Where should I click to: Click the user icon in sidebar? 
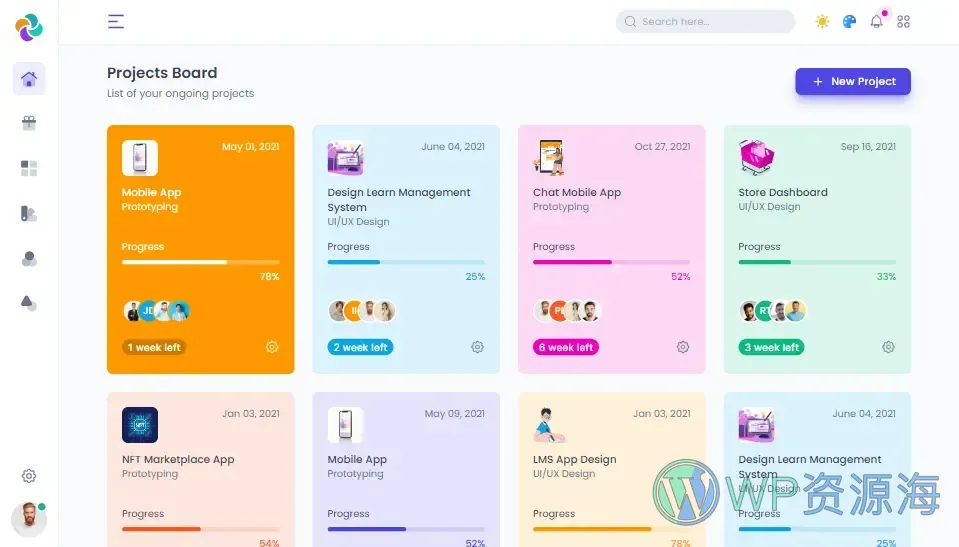tap(29, 259)
